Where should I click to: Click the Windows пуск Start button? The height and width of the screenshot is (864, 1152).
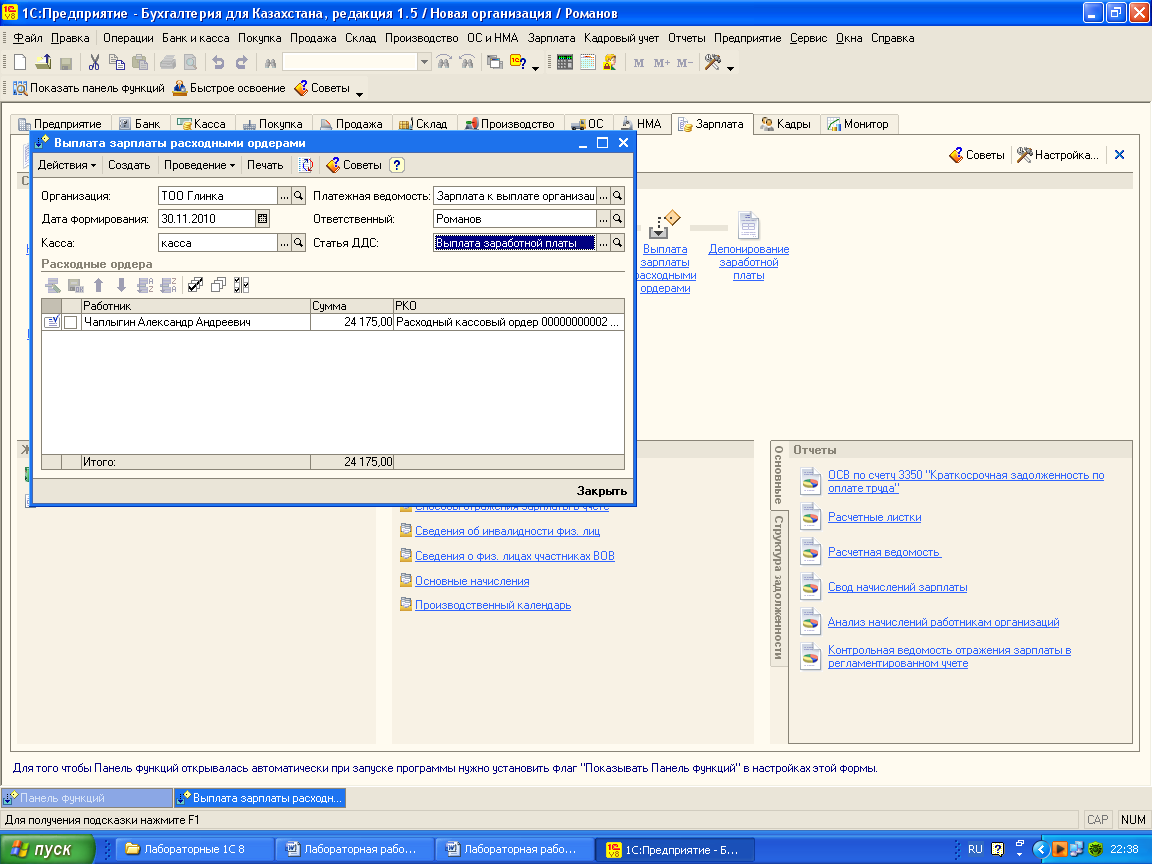48,849
